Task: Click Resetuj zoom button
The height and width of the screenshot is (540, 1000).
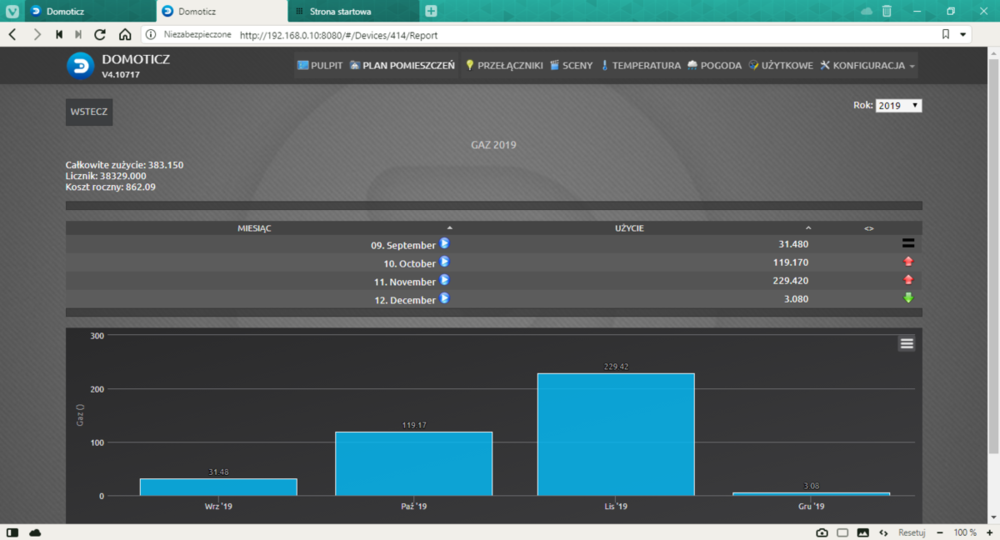Action: pyautogui.click(x=911, y=532)
